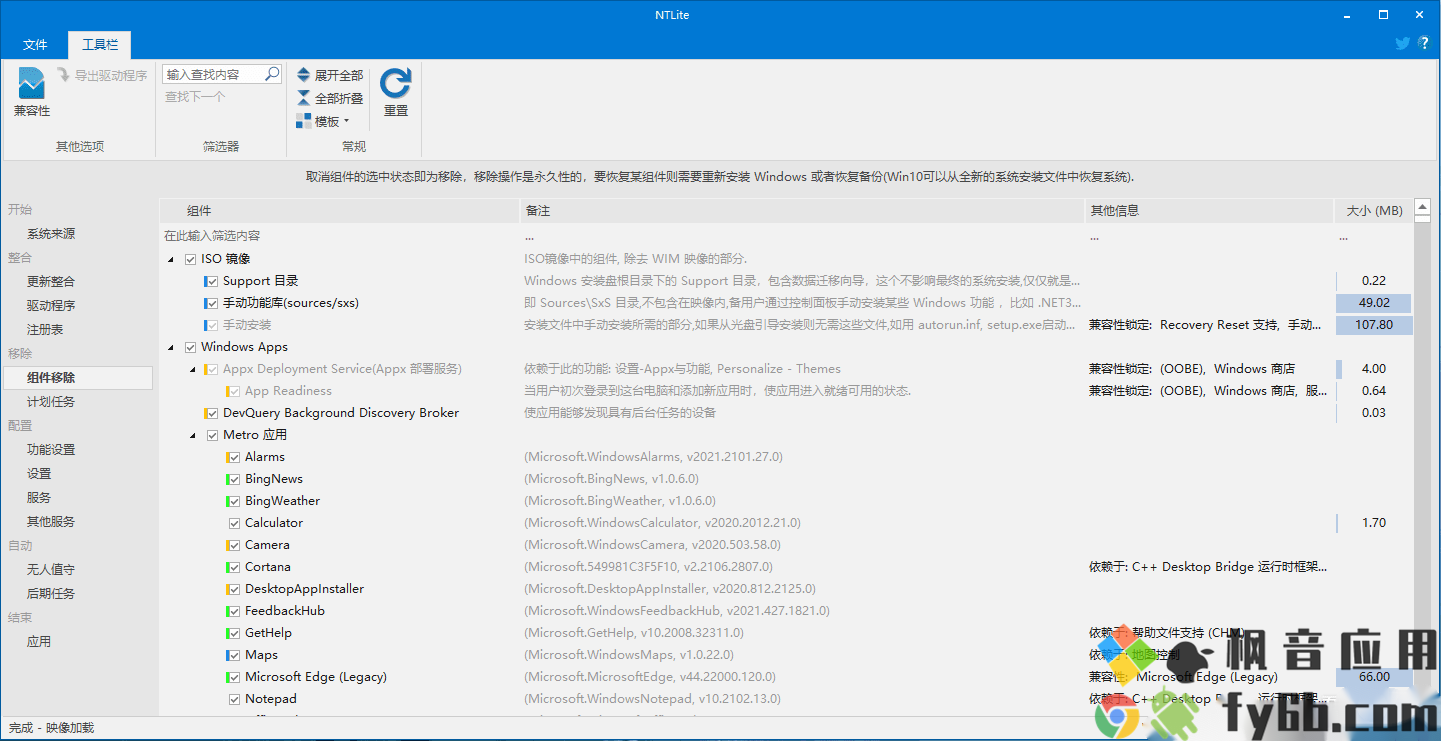The width and height of the screenshot is (1441, 741).
Task: Open 服务 in sidebar
Action: tap(39, 498)
